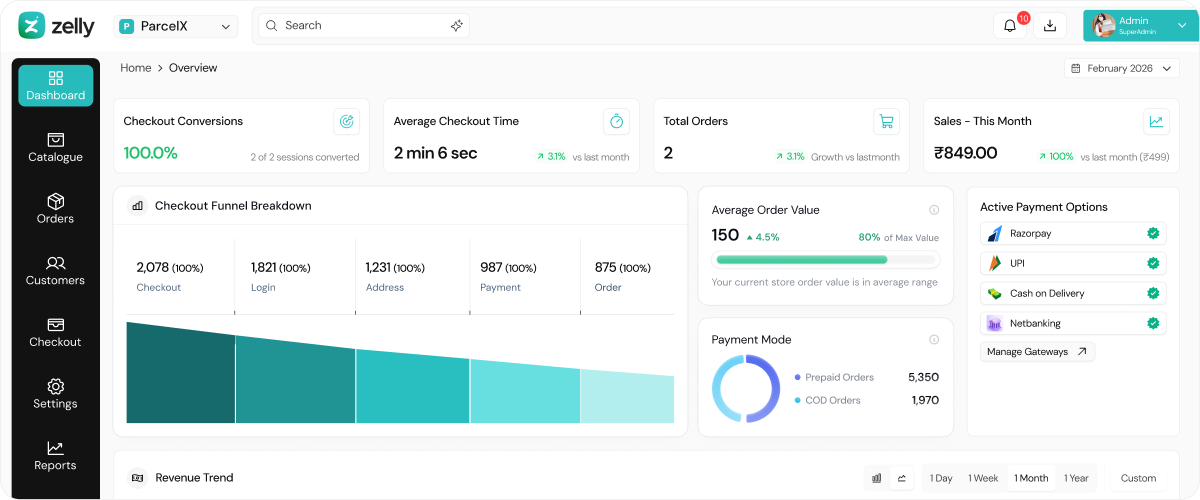Image resolution: width=1200 pixels, height=500 pixels.
Task: Select the 1 Year range tab
Action: click(1076, 478)
